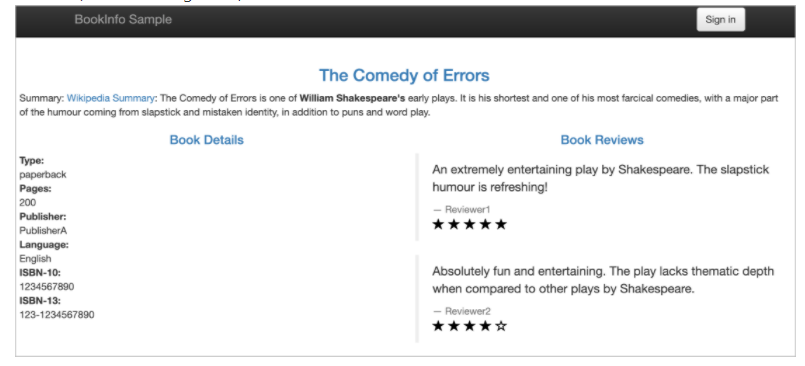Click the Book Details heading
Screen dimensions: 805x366
[206, 140]
